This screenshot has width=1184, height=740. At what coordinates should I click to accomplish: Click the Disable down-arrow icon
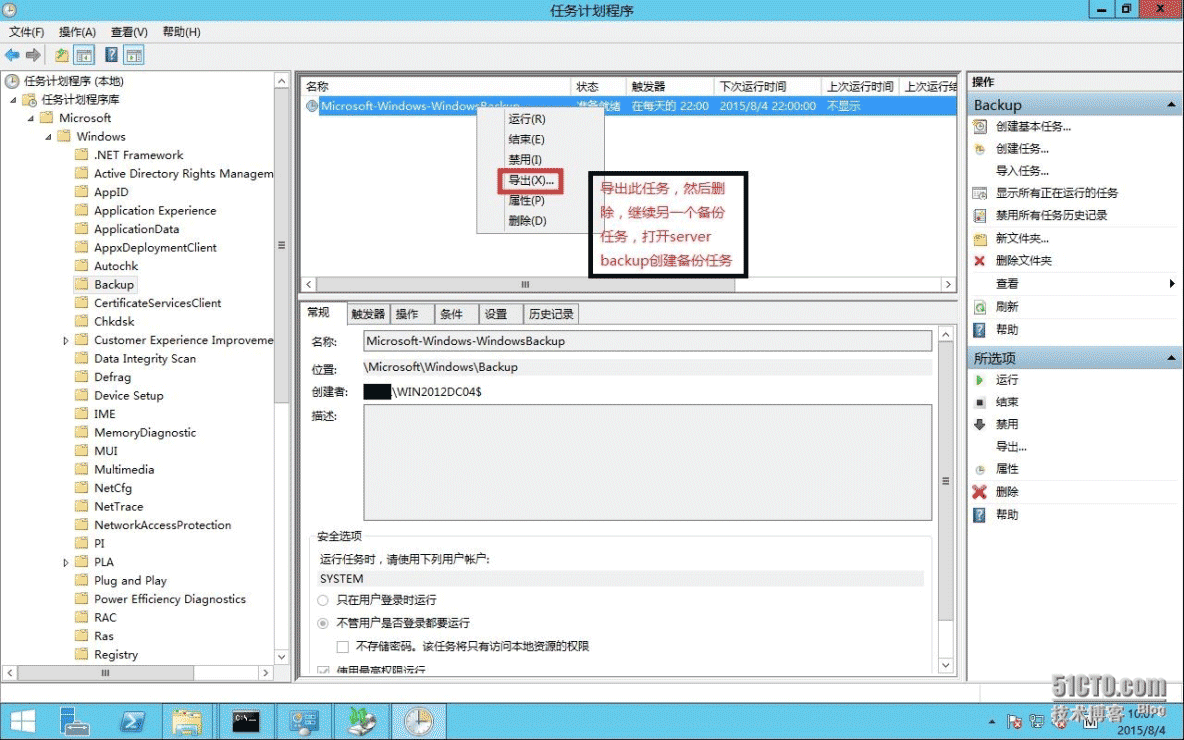coord(979,424)
